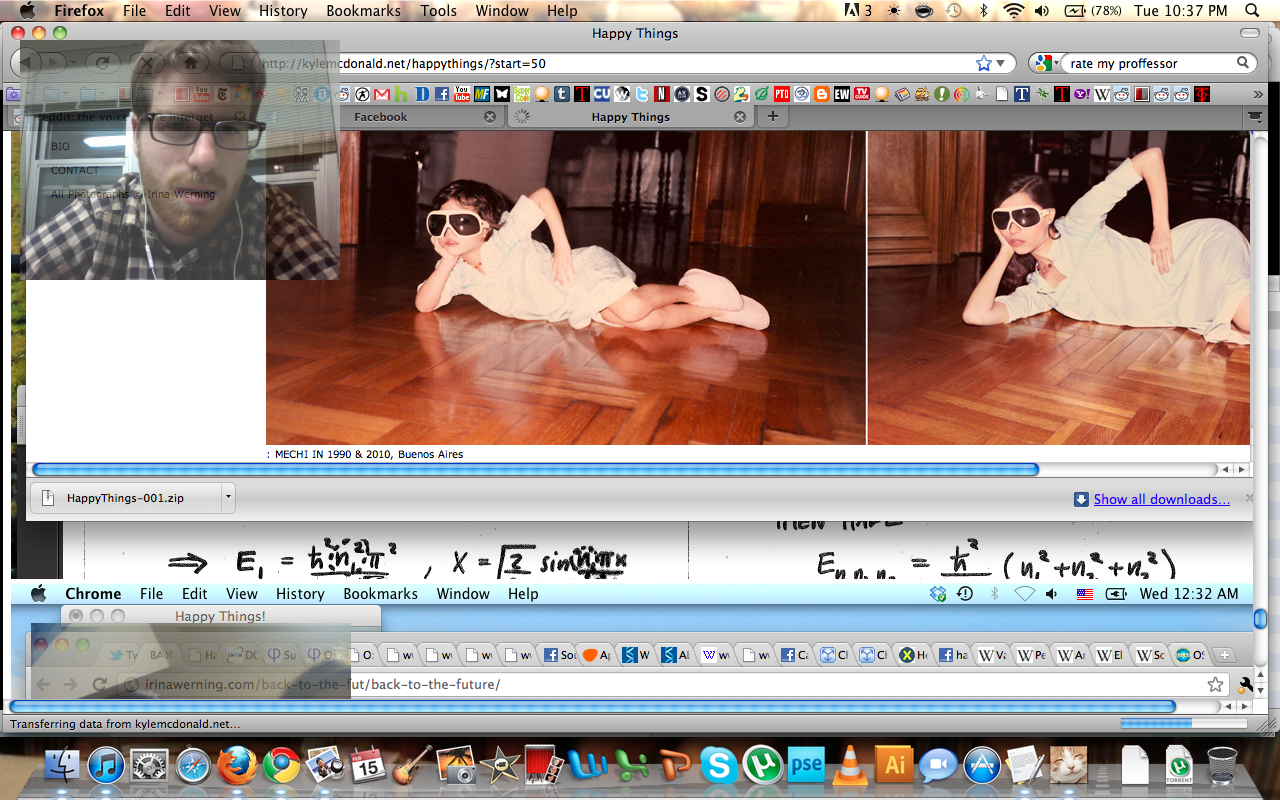Open the Gmail bookmark in bookmarks toolbar
Viewport: 1280px width, 800px height.
(x=381, y=94)
